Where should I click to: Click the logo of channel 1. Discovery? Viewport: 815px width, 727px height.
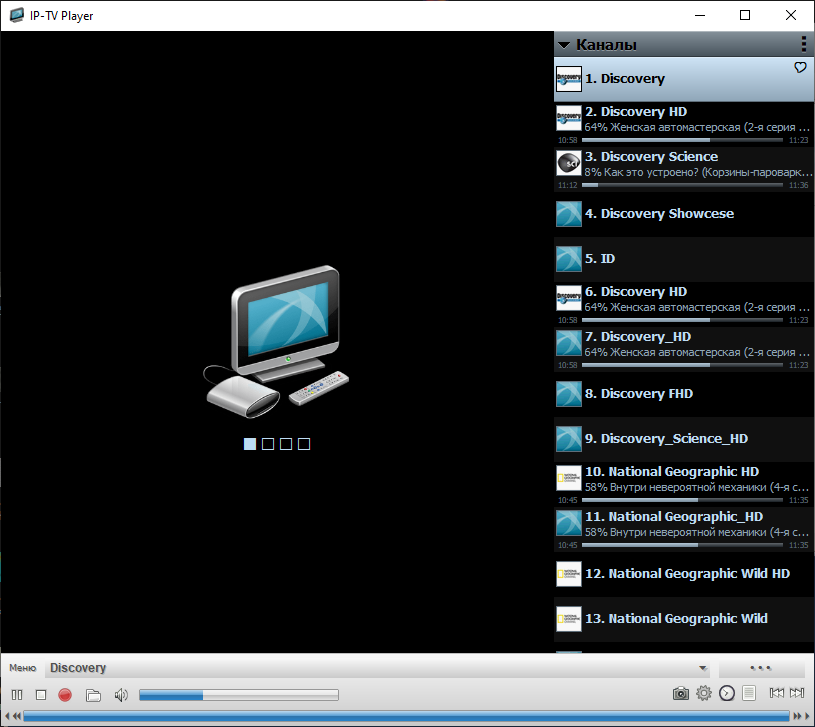[569, 79]
